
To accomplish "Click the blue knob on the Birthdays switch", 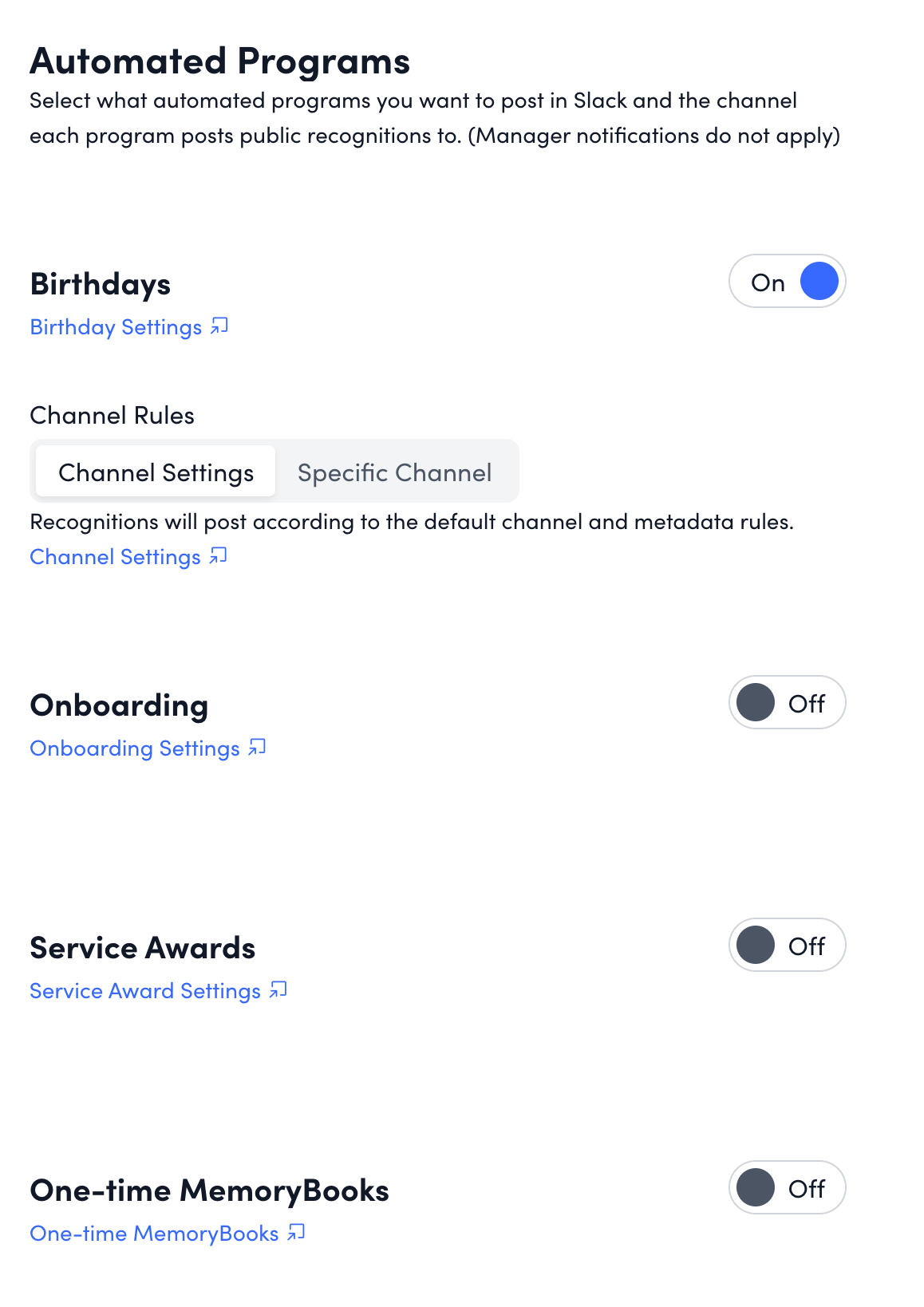I will [x=818, y=282].
